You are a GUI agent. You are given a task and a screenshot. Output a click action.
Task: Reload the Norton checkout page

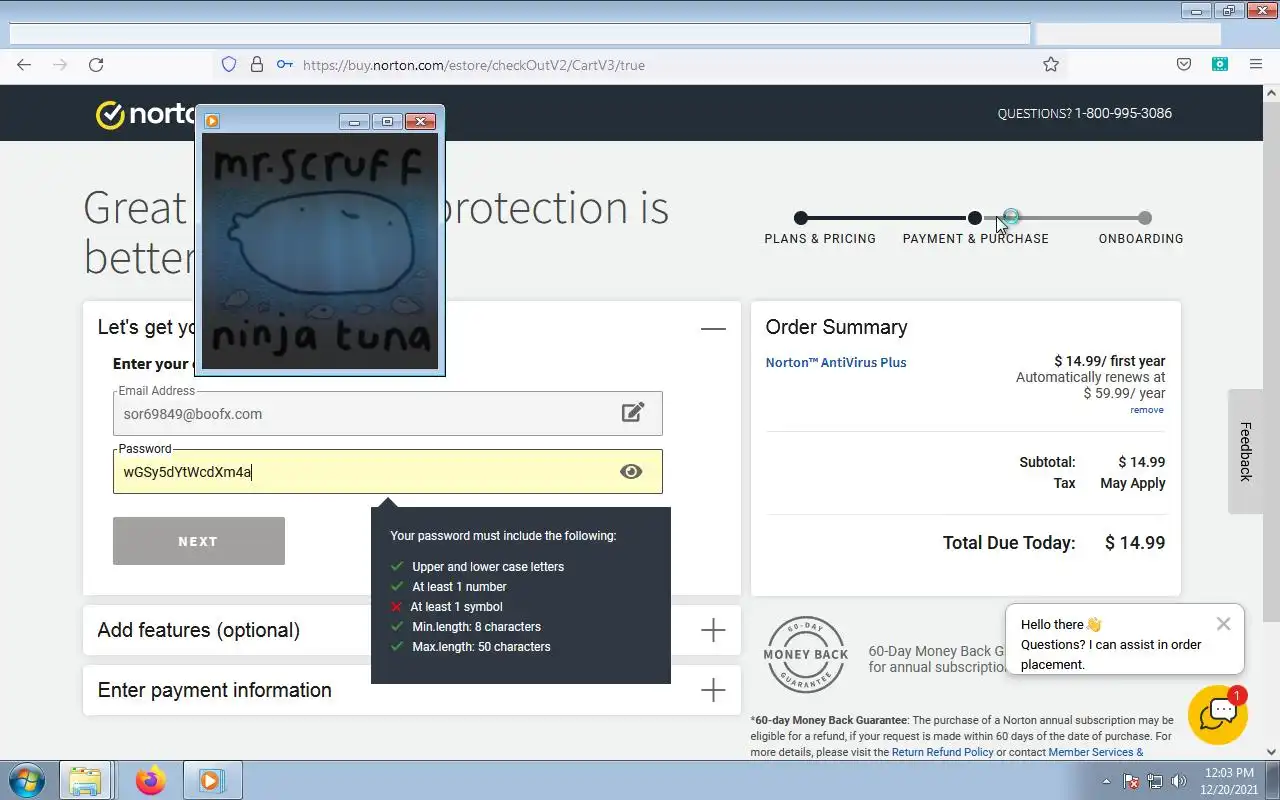pyautogui.click(x=96, y=65)
